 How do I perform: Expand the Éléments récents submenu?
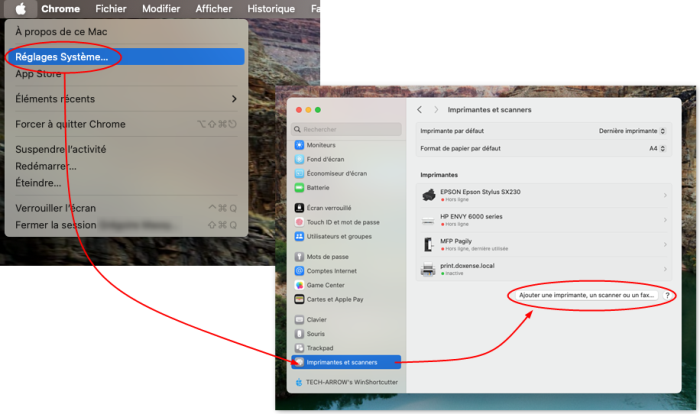click(234, 99)
